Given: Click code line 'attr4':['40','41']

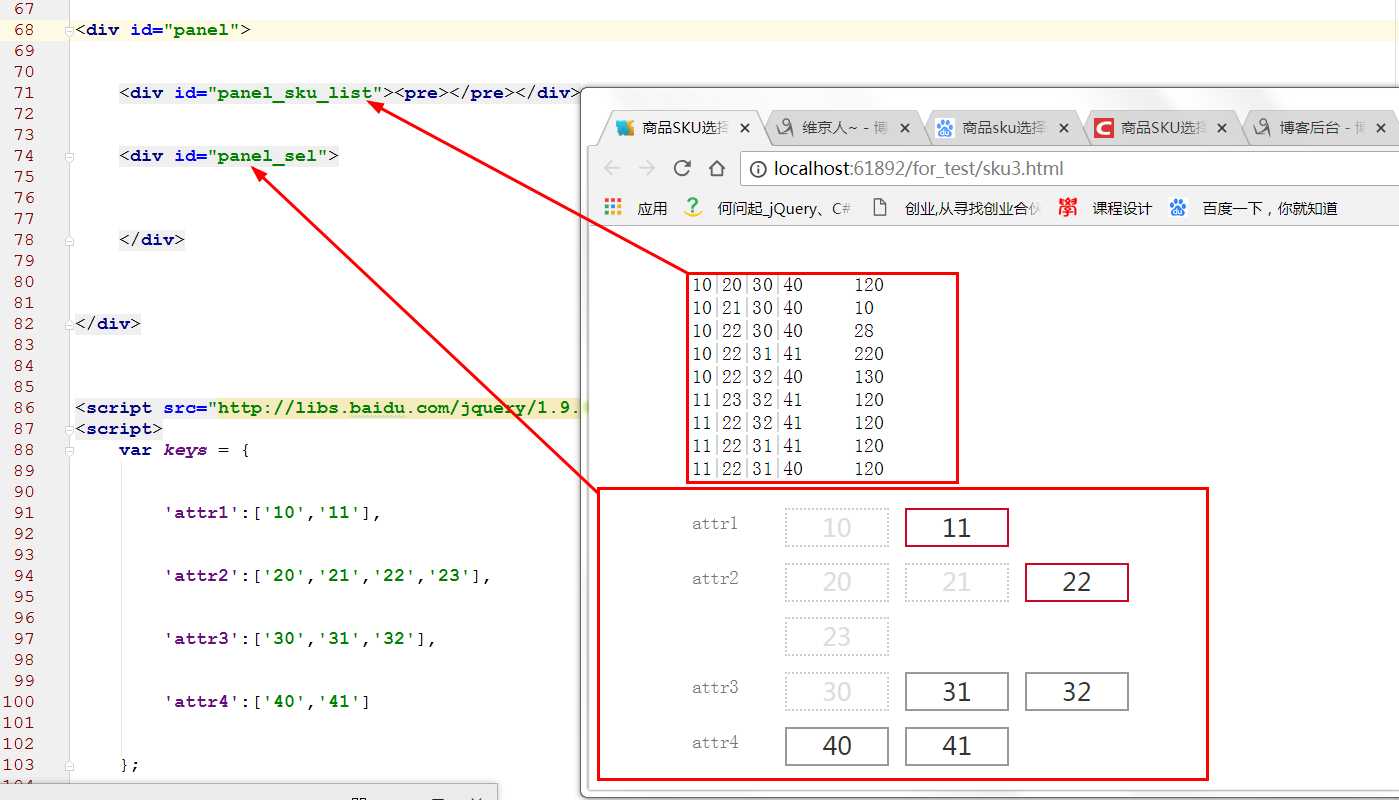Looking at the screenshot, I should click(x=267, y=702).
